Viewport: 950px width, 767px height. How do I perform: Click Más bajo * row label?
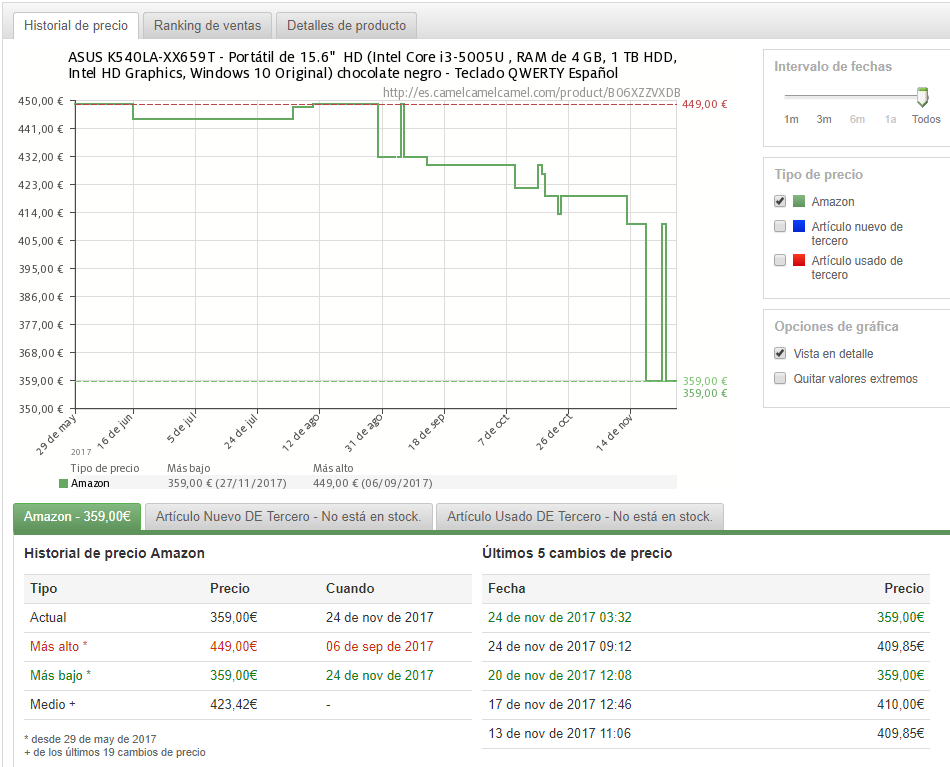click(x=61, y=676)
